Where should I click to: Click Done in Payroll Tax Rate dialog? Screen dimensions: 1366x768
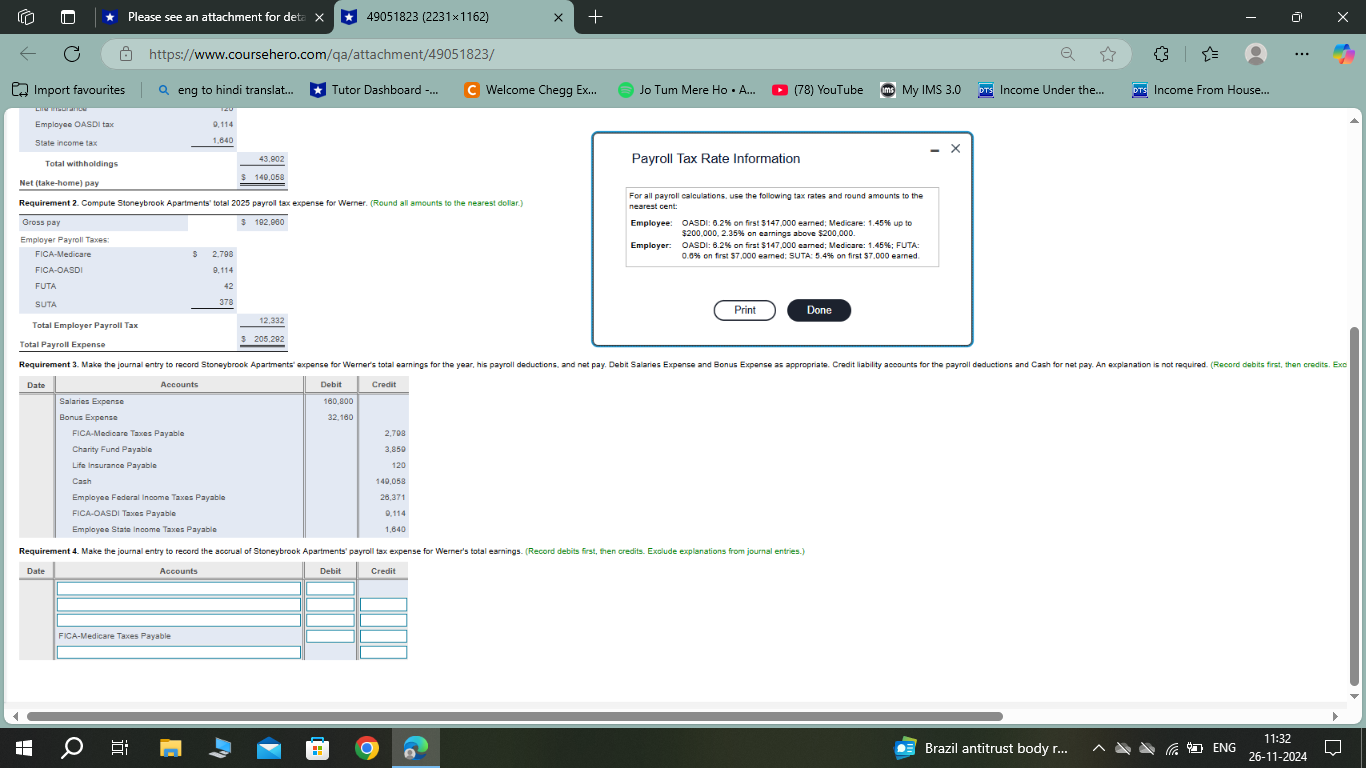click(x=819, y=310)
